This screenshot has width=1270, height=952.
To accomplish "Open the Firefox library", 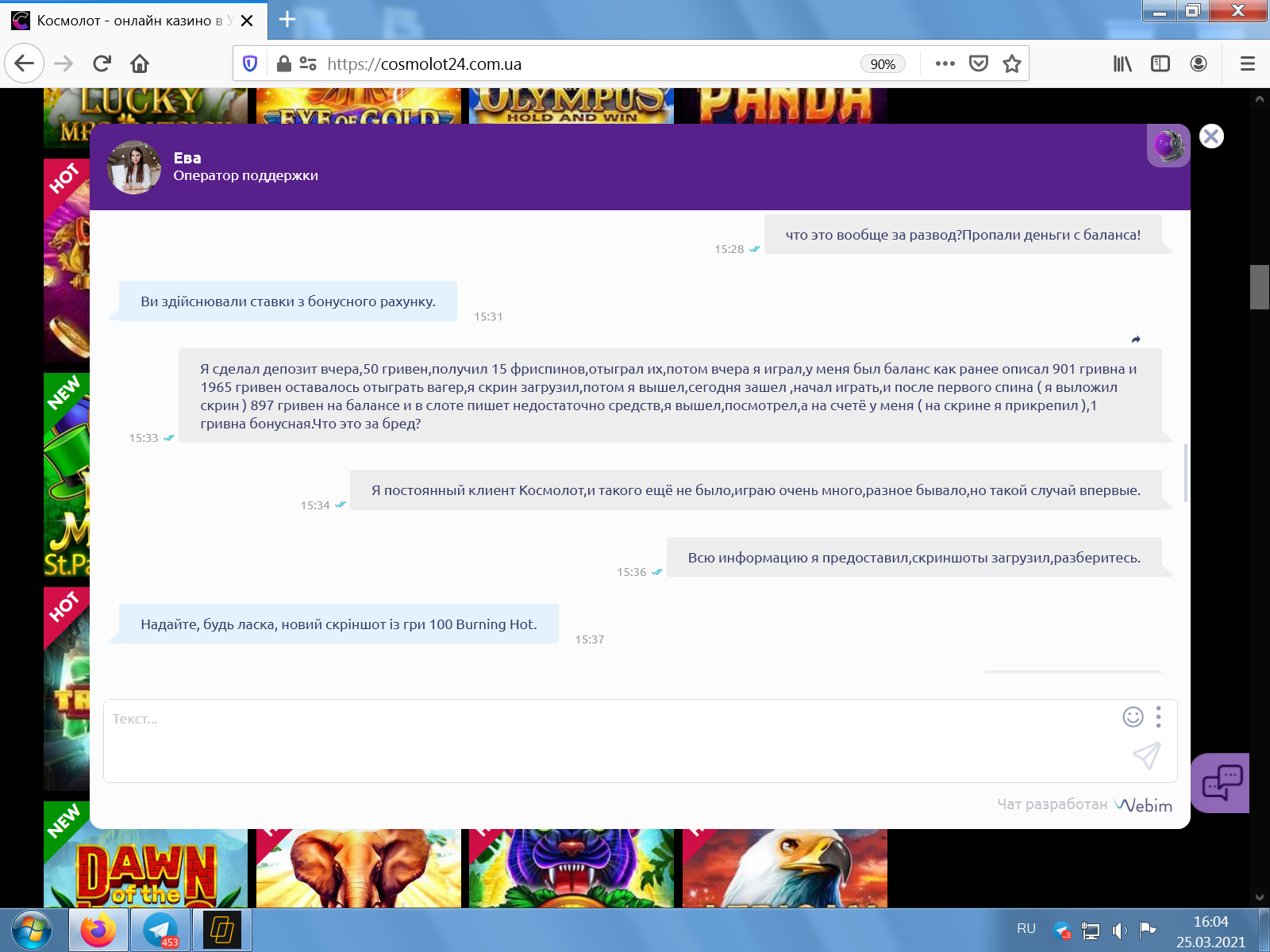I will (1122, 63).
